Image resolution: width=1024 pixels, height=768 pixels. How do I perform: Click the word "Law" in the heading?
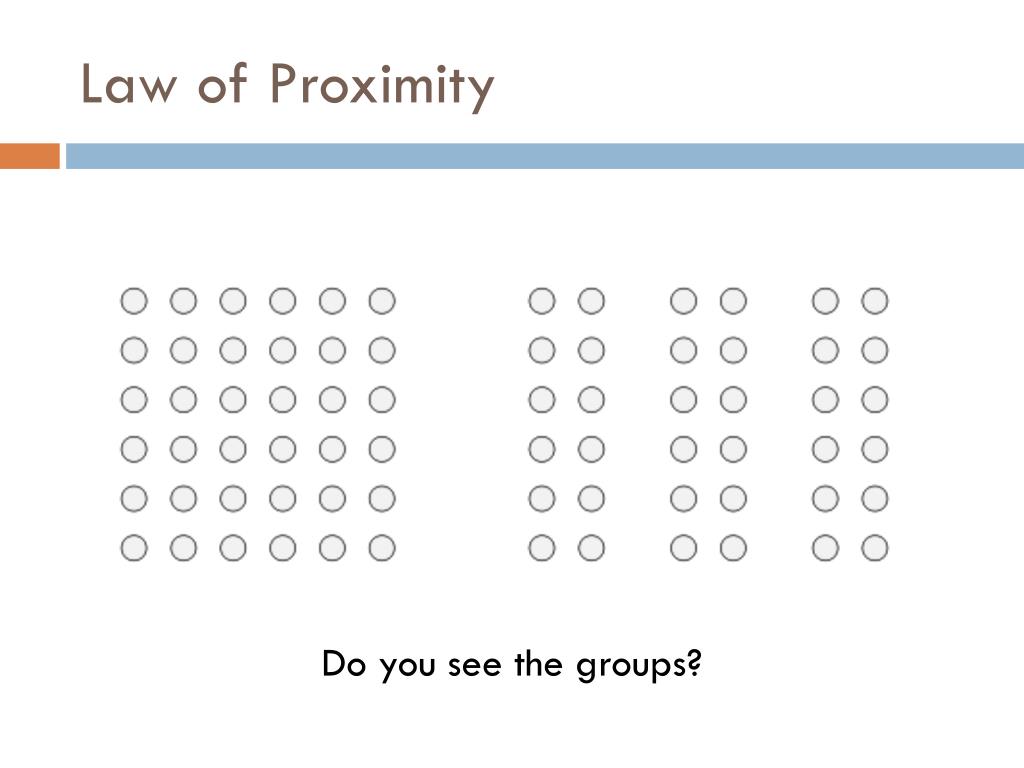[x=129, y=84]
